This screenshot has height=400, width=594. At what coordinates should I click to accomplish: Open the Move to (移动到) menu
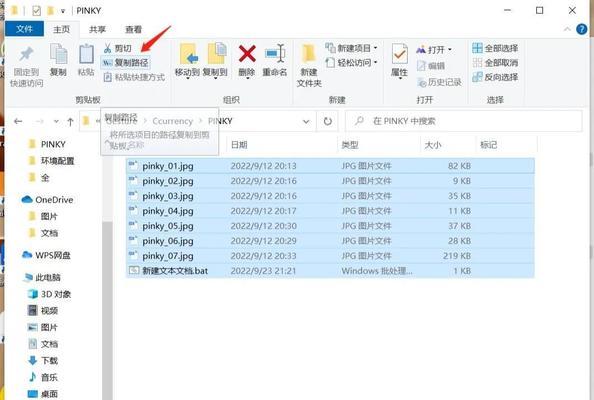click(x=187, y=61)
